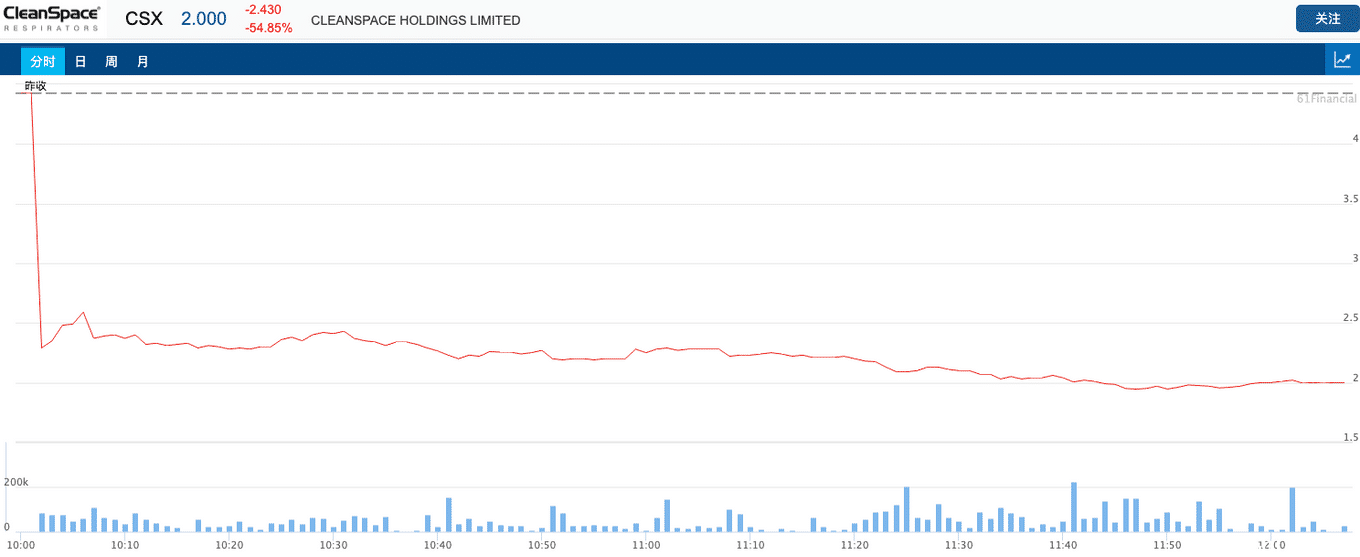The width and height of the screenshot is (1360, 557).
Task: Click the 11:40 time axis label
Action: (x=1063, y=545)
